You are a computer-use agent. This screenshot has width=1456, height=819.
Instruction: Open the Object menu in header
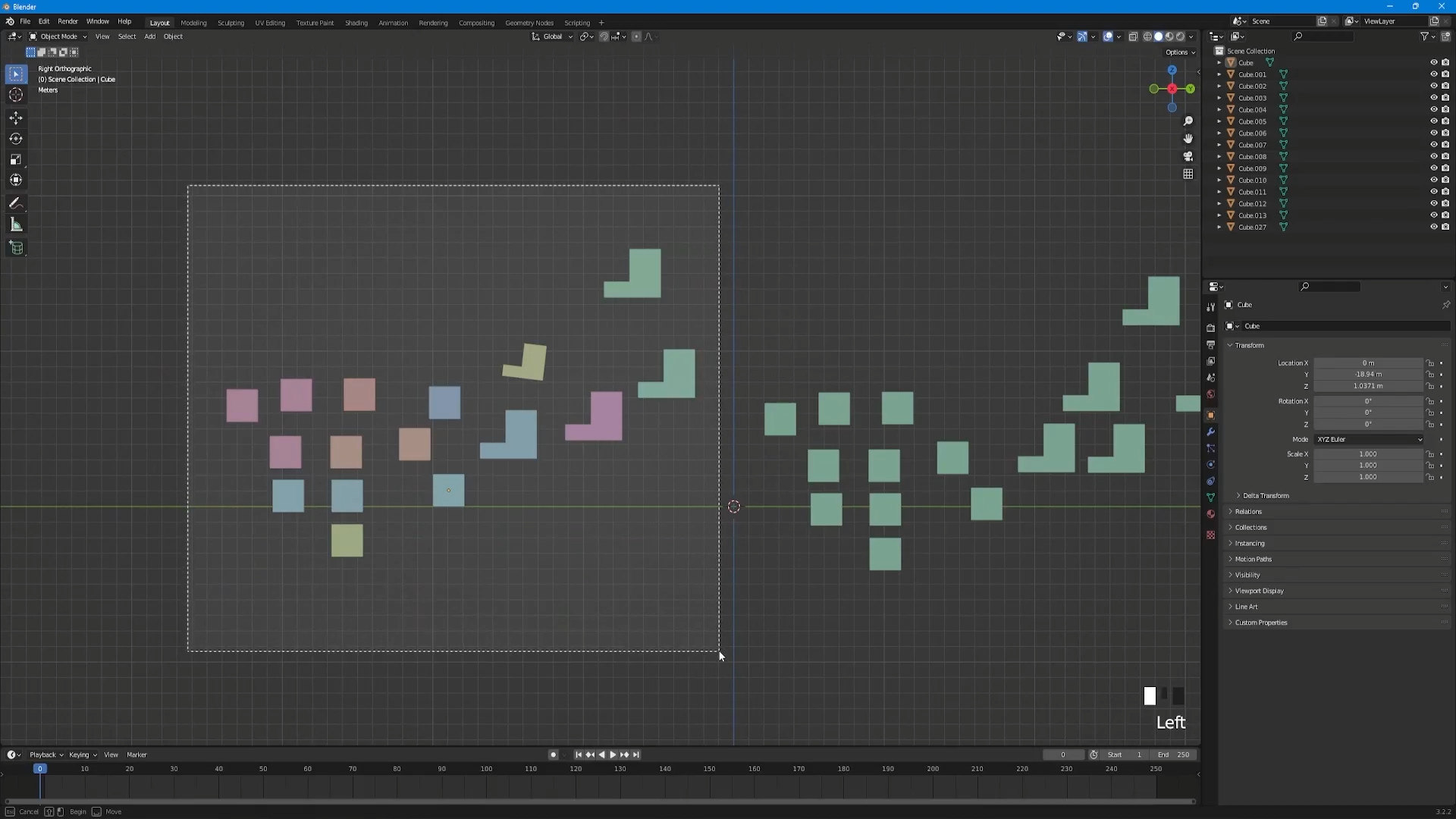(x=172, y=36)
